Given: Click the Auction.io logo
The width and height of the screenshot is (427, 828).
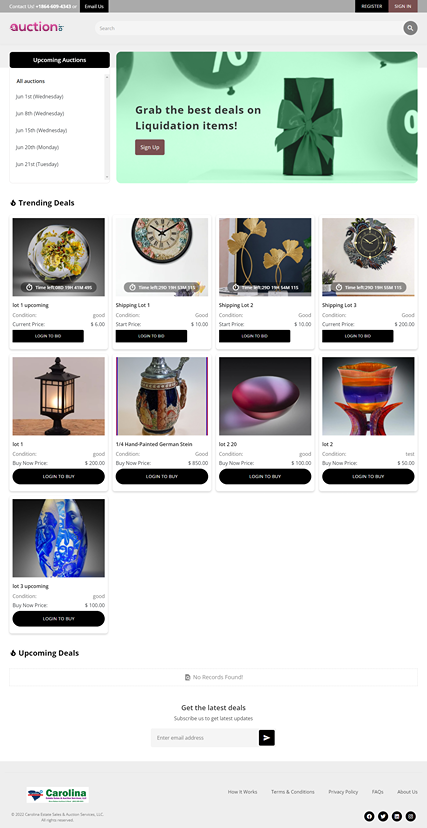Looking at the screenshot, I should click(x=37, y=27).
